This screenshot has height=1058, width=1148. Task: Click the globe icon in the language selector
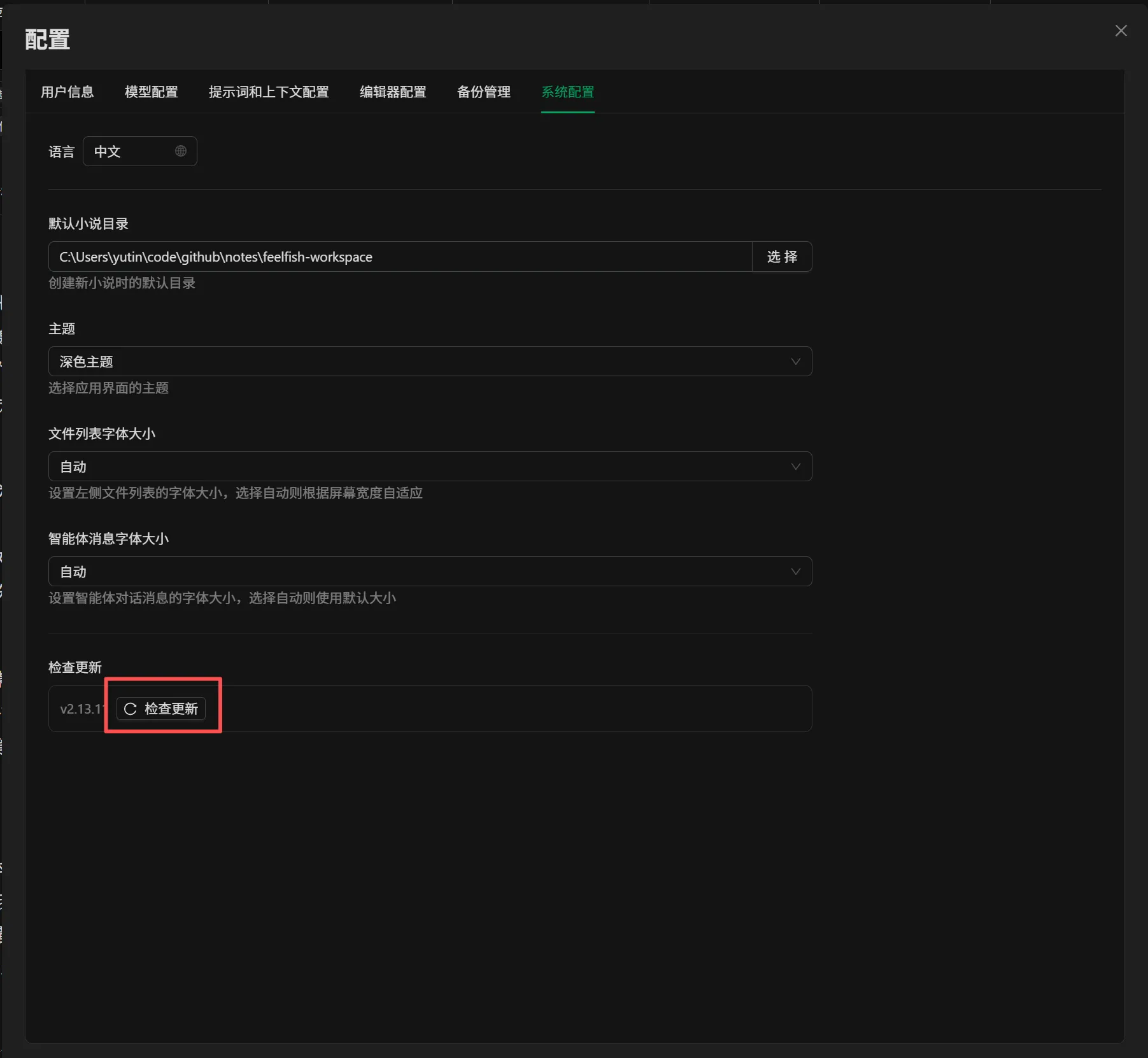pos(181,151)
